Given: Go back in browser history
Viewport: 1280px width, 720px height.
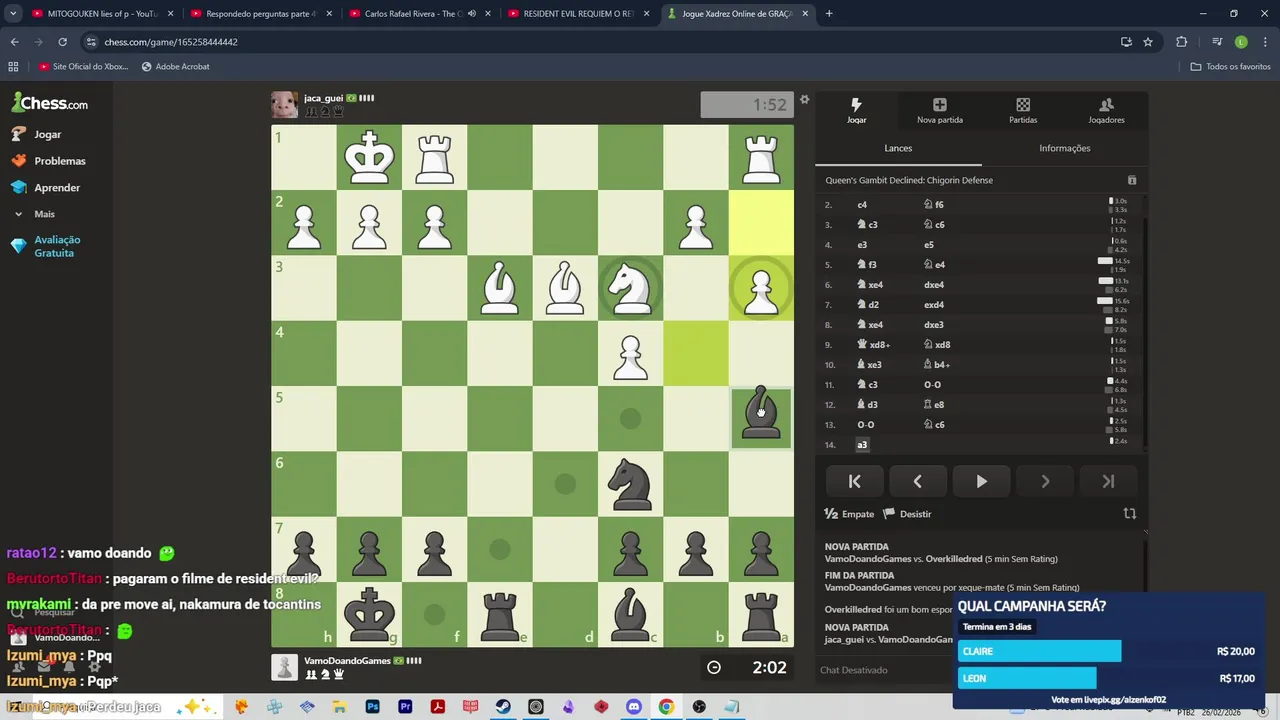Looking at the screenshot, I should [x=14, y=42].
